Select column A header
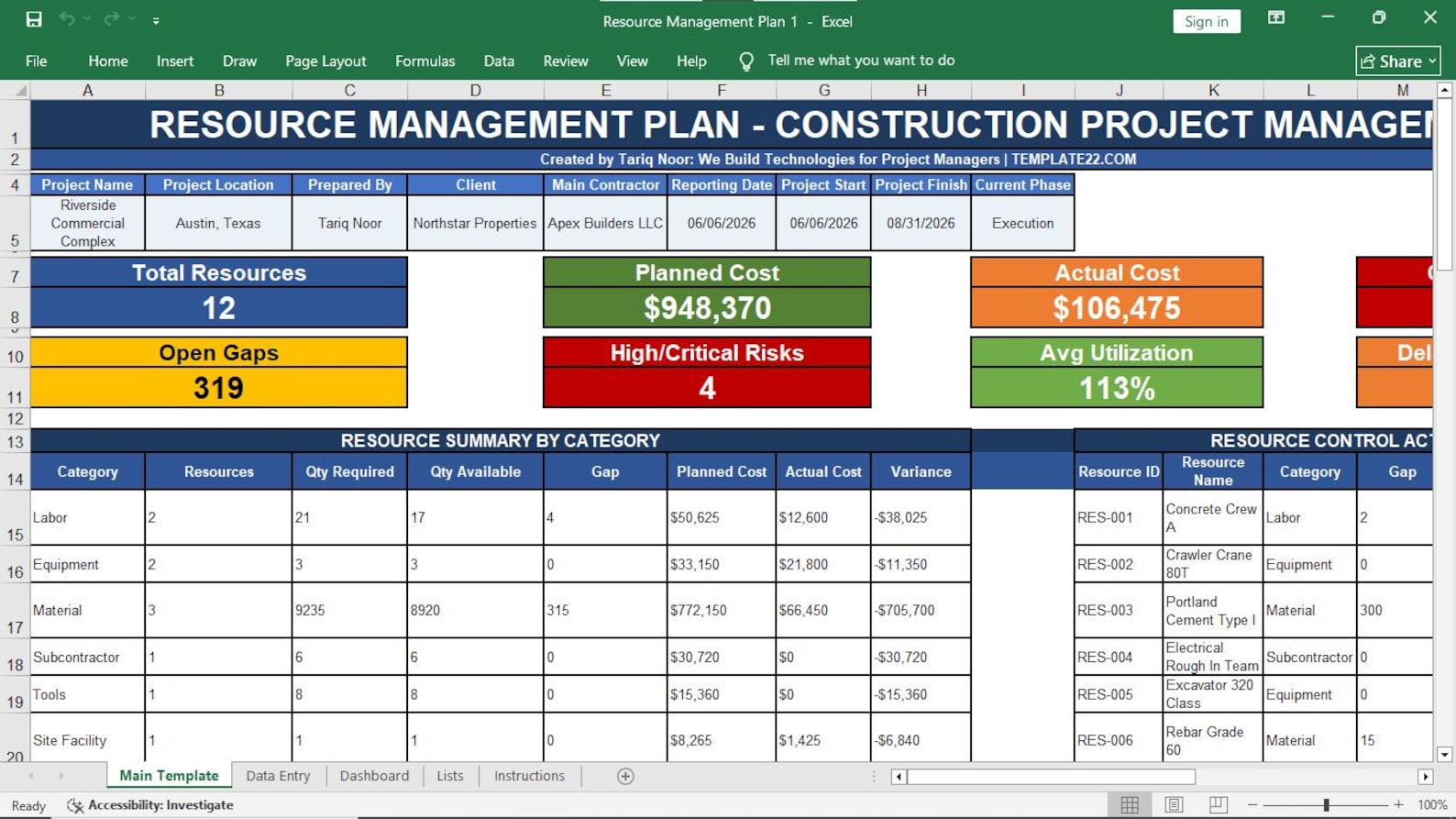The height and width of the screenshot is (819, 1456). click(x=87, y=90)
